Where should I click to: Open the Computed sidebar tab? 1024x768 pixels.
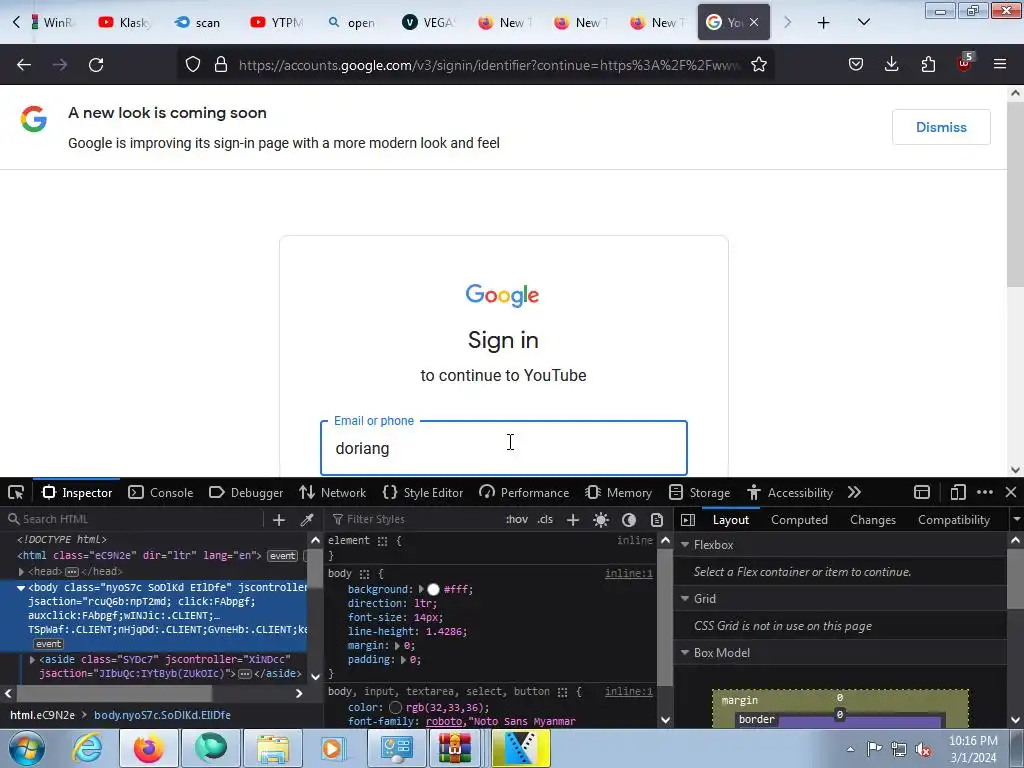click(x=799, y=520)
